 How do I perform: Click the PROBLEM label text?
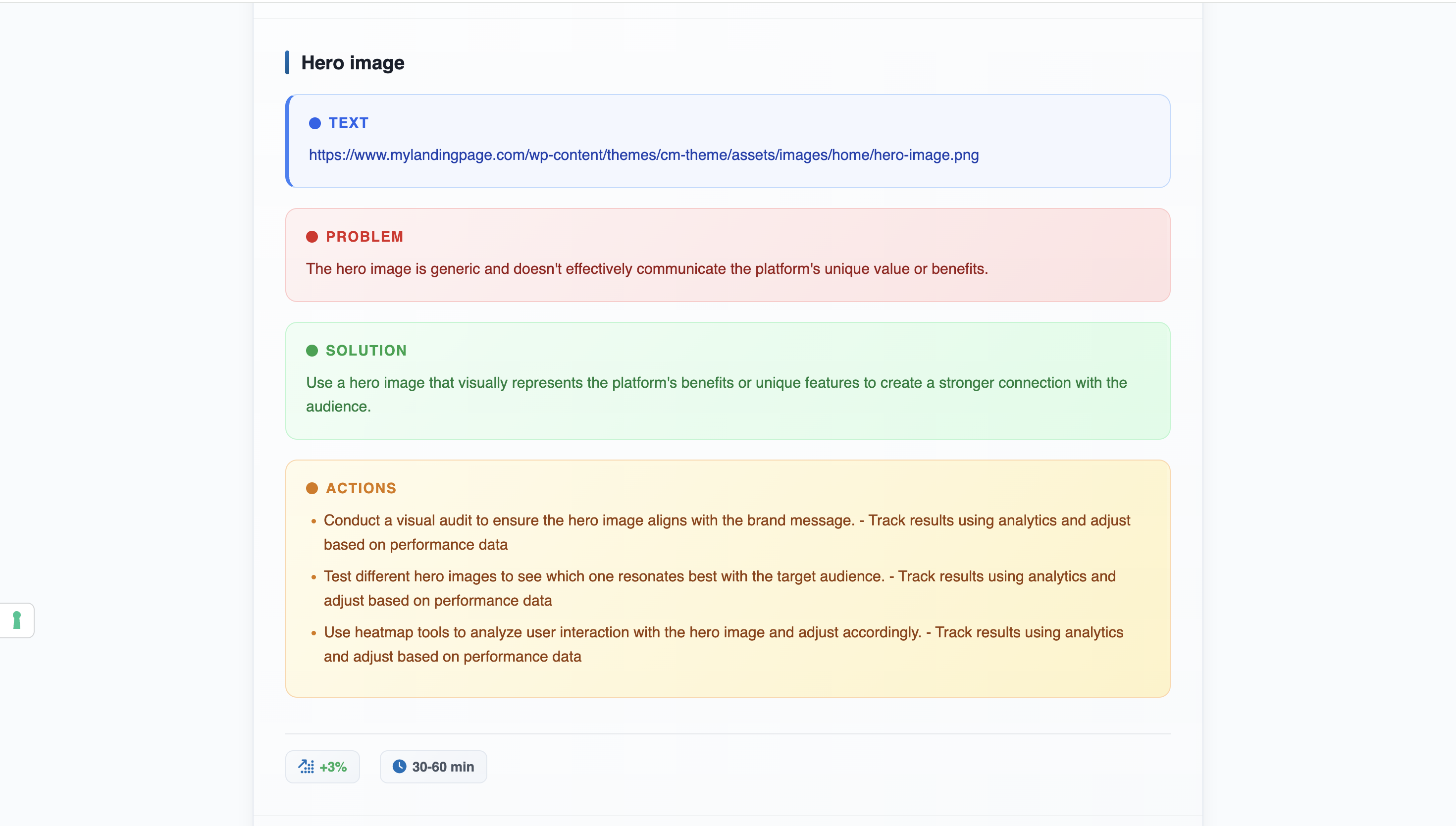click(x=364, y=237)
